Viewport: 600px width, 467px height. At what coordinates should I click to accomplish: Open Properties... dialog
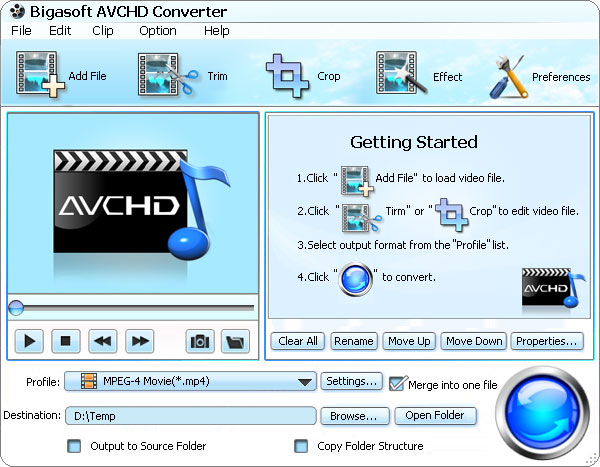point(547,341)
